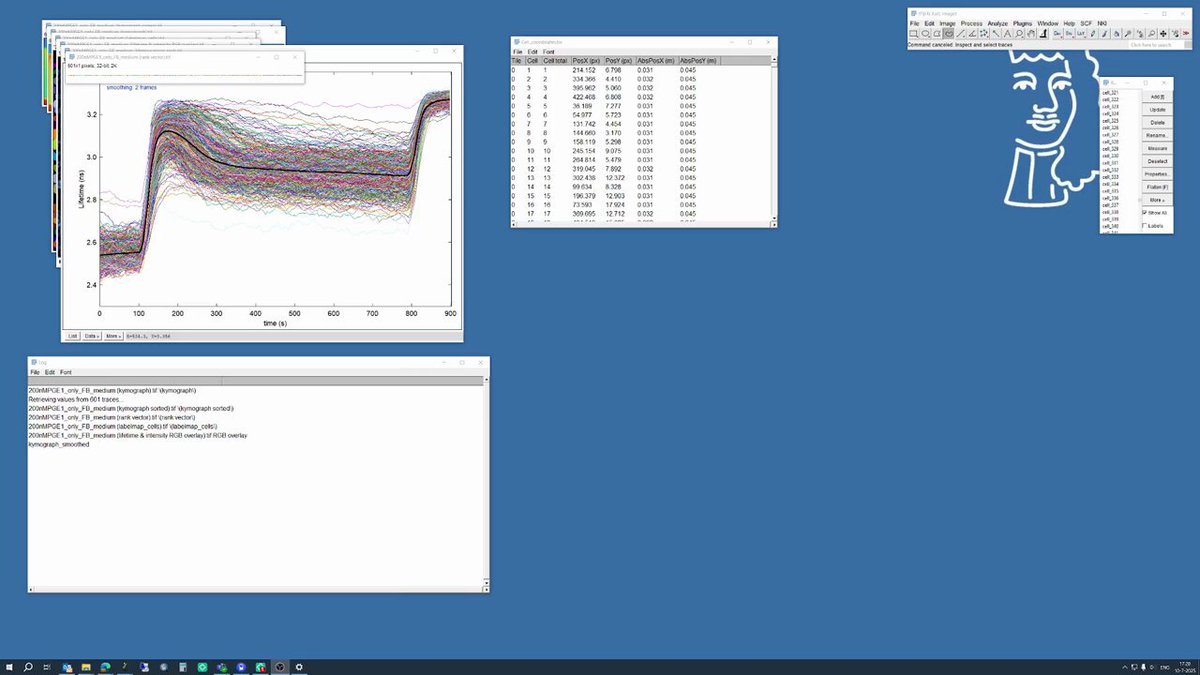Open the More » menu in ROI Manager
This screenshot has height=675, width=1200.
[1157, 200]
